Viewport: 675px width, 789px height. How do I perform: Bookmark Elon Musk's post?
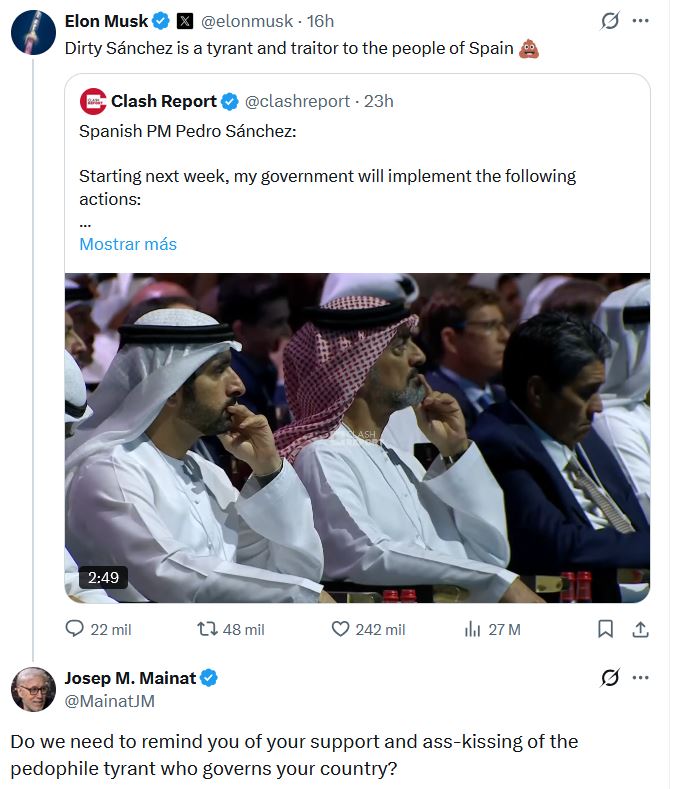tap(605, 629)
